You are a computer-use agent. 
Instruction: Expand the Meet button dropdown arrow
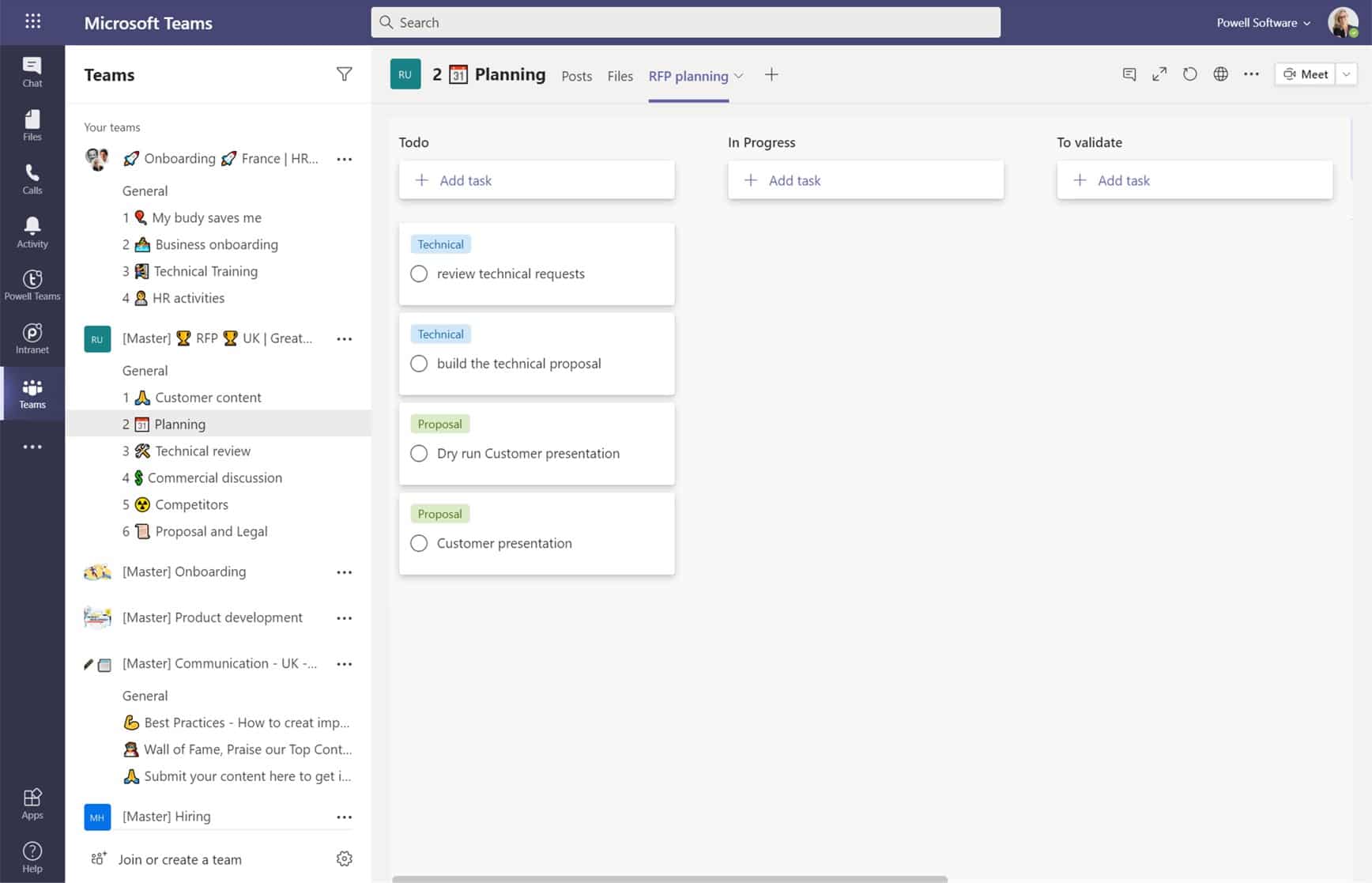[x=1346, y=74]
